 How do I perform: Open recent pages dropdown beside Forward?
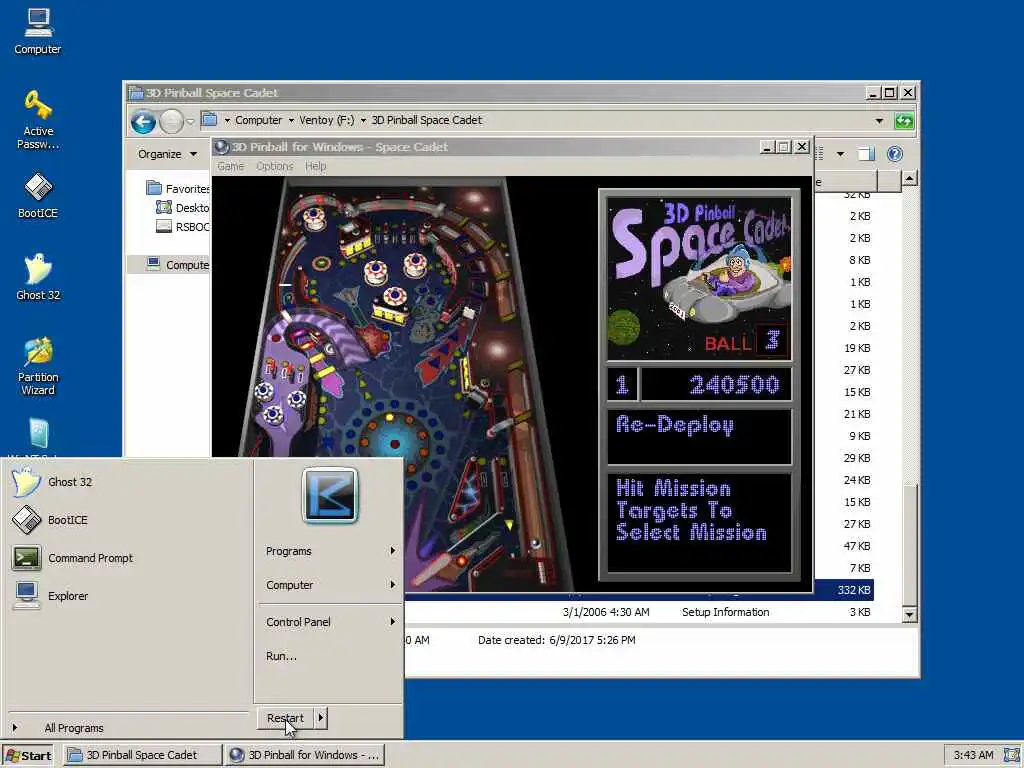190,121
